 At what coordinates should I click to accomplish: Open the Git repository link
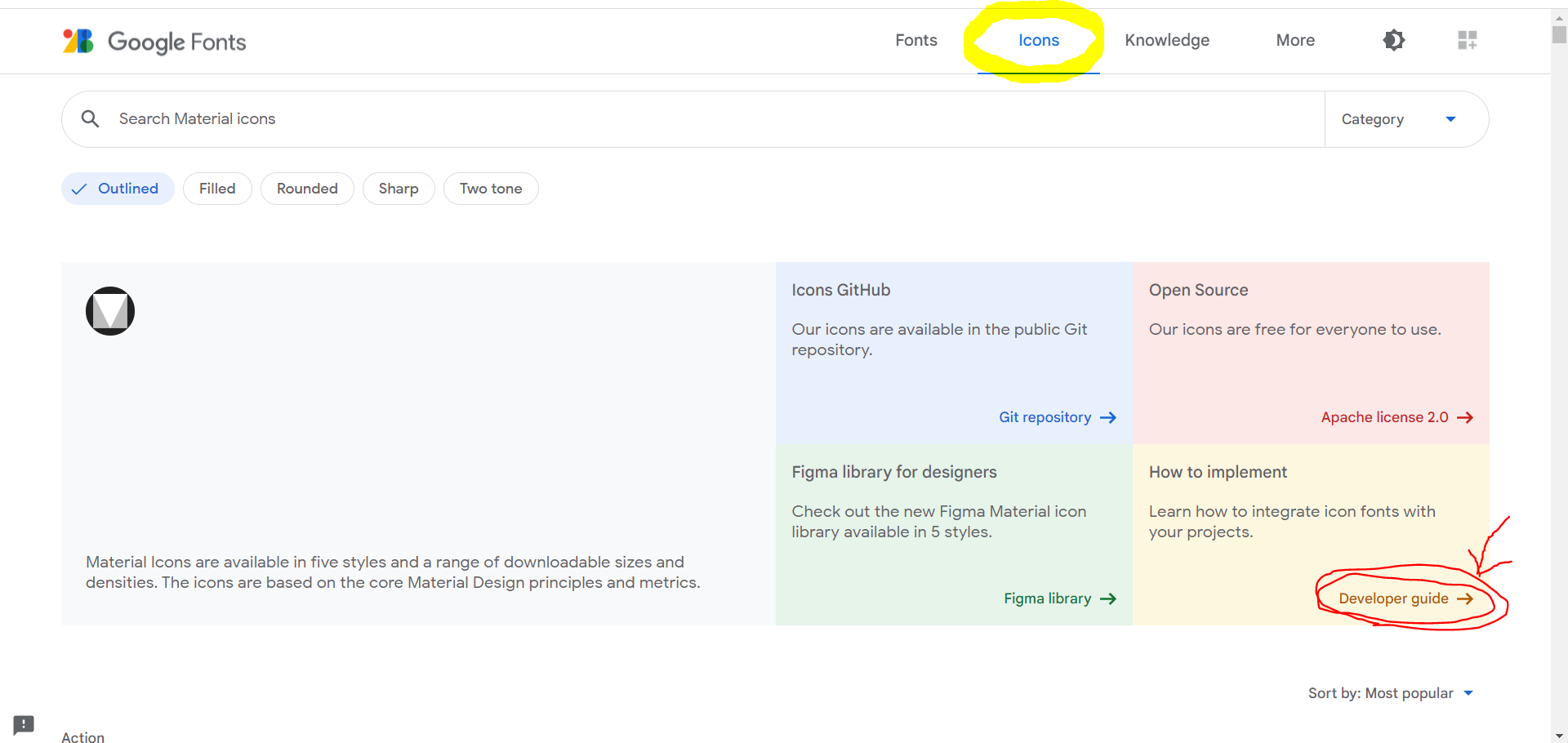pyautogui.click(x=1058, y=417)
